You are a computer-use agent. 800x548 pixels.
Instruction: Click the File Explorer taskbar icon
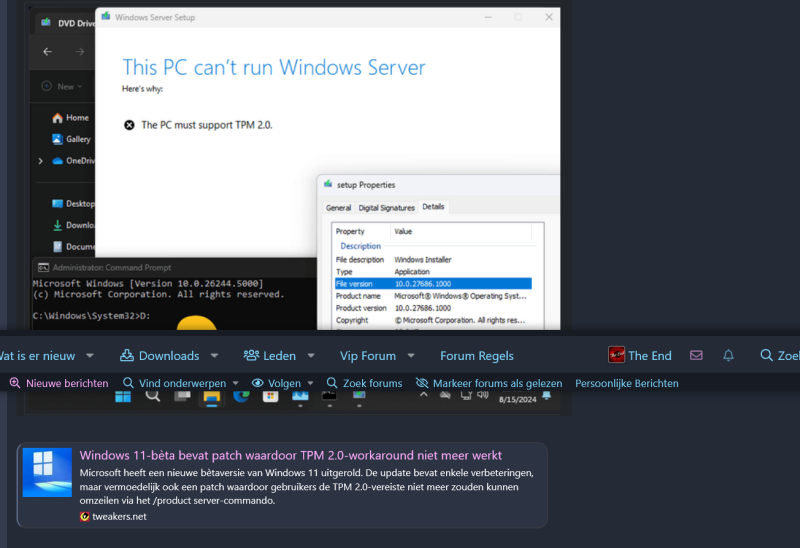point(212,397)
